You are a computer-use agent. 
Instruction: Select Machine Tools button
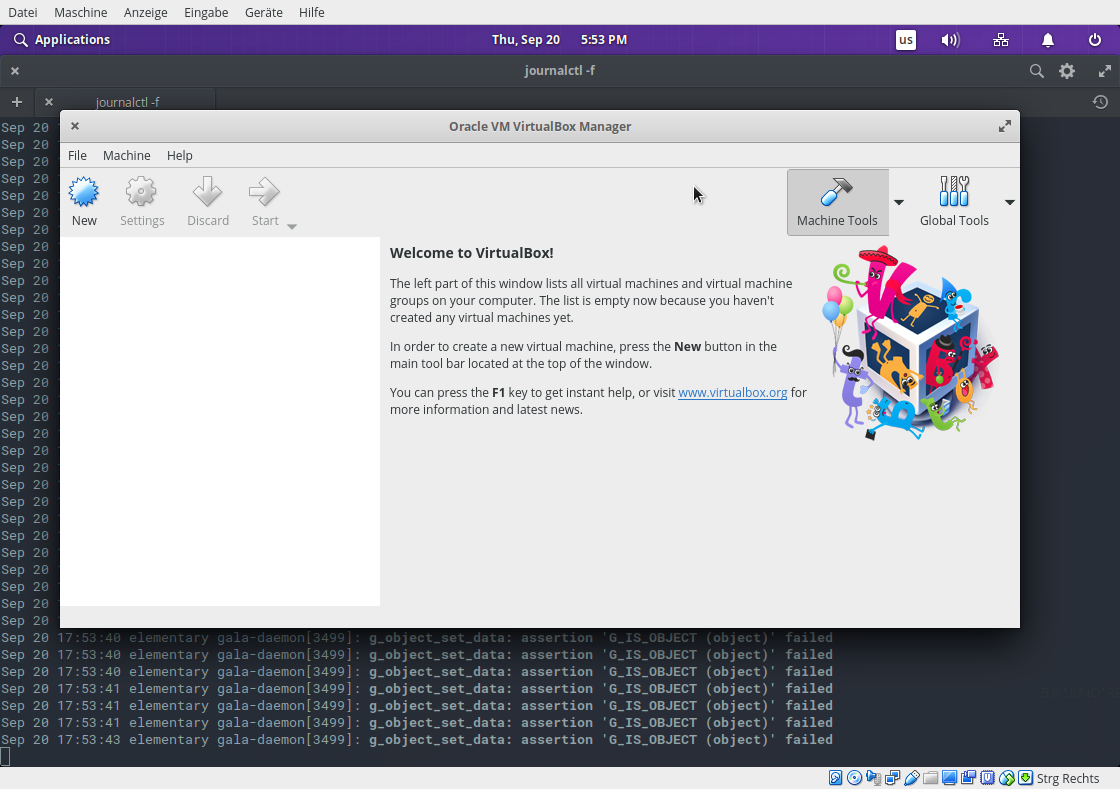coord(837,202)
